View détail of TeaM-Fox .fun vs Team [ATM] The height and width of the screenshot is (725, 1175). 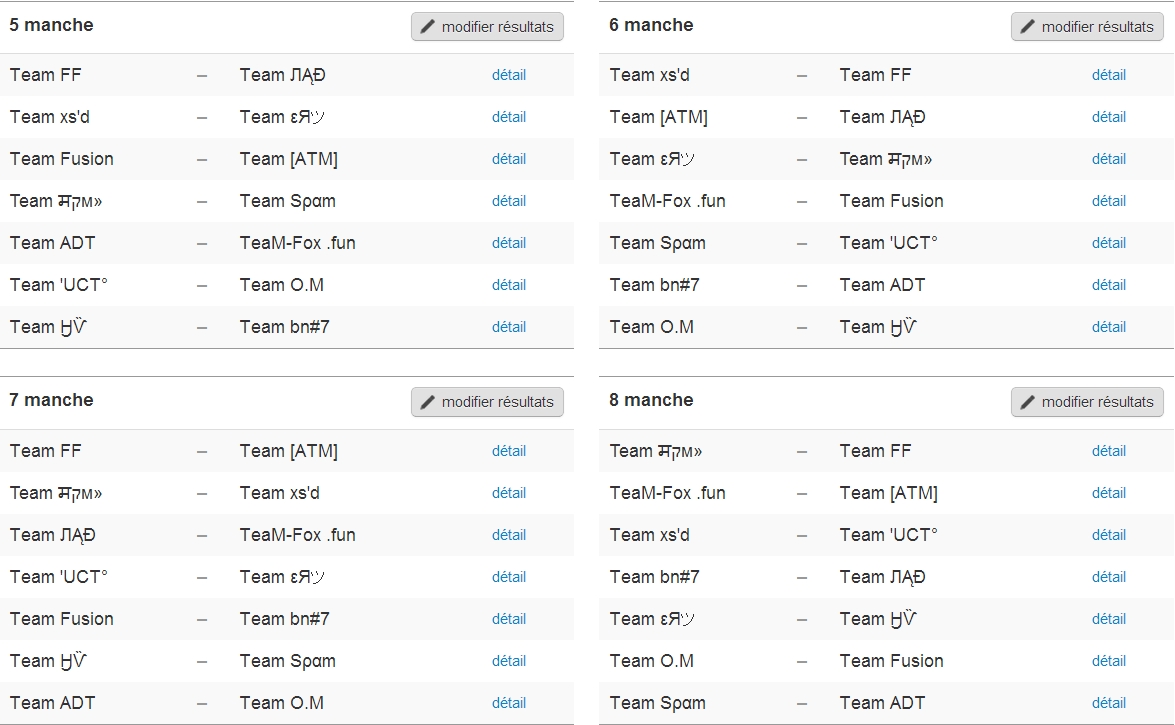pyautogui.click(x=1109, y=493)
